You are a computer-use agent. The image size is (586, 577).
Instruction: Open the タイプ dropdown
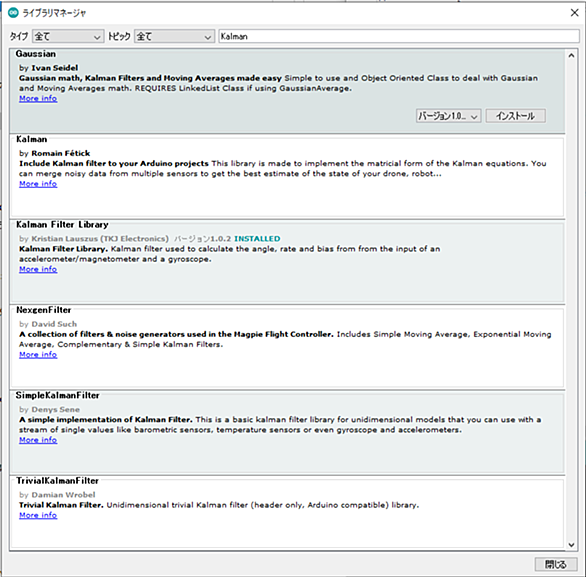click(x=68, y=36)
